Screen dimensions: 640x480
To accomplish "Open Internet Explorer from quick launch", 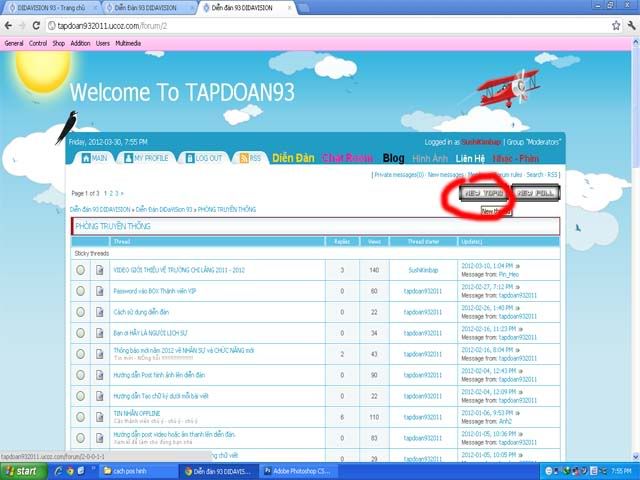I will (58, 471).
